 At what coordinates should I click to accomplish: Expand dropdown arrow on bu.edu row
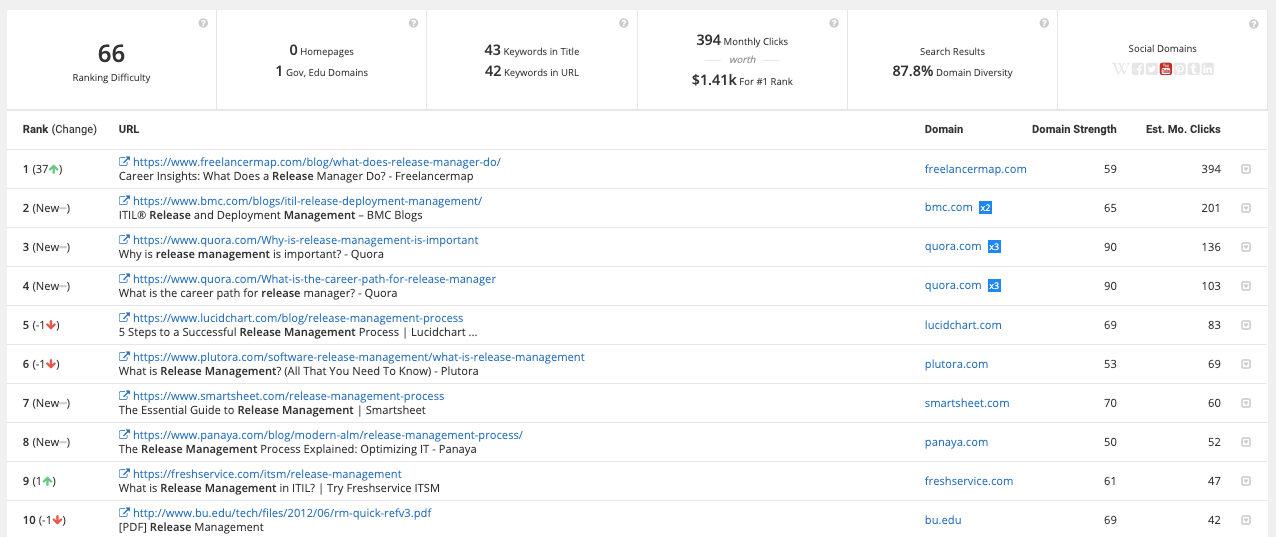(1246, 520)
